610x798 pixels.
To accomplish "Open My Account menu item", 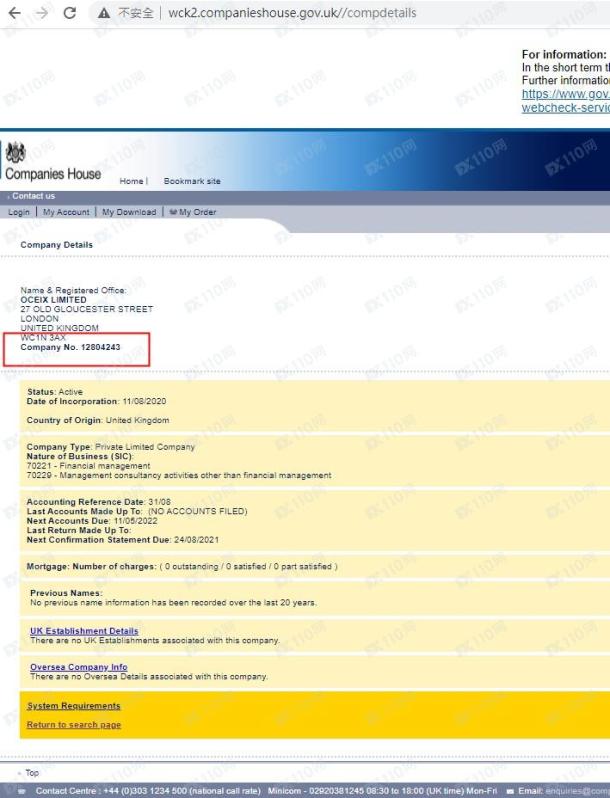I will coord(66,212).
